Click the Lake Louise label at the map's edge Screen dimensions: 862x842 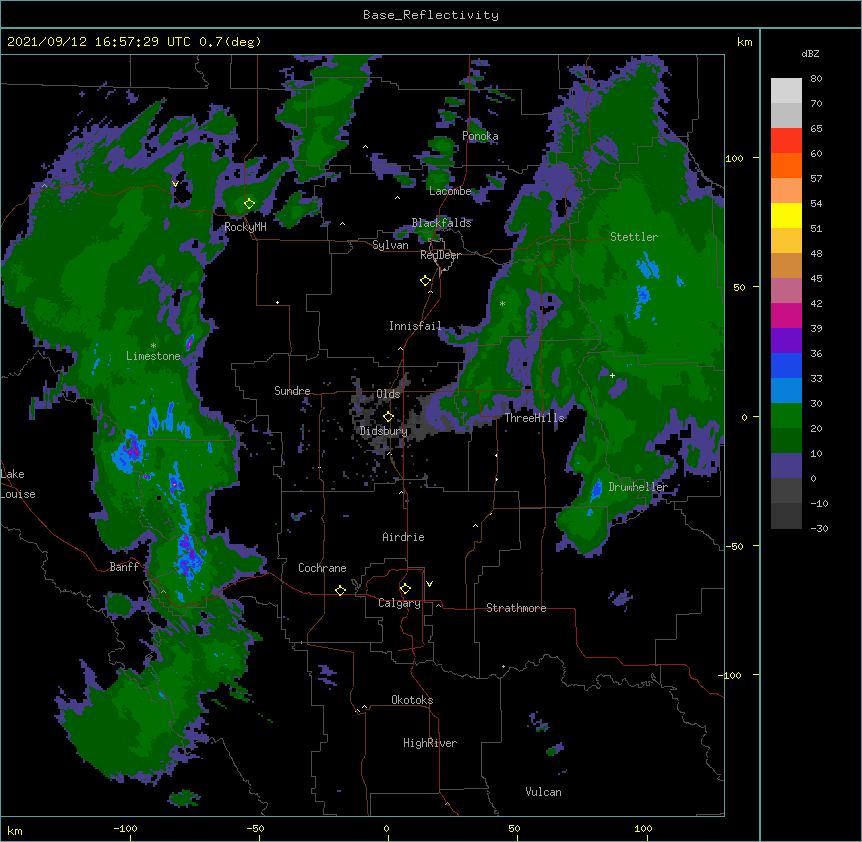pyautogui.click(x=18, y=484)
